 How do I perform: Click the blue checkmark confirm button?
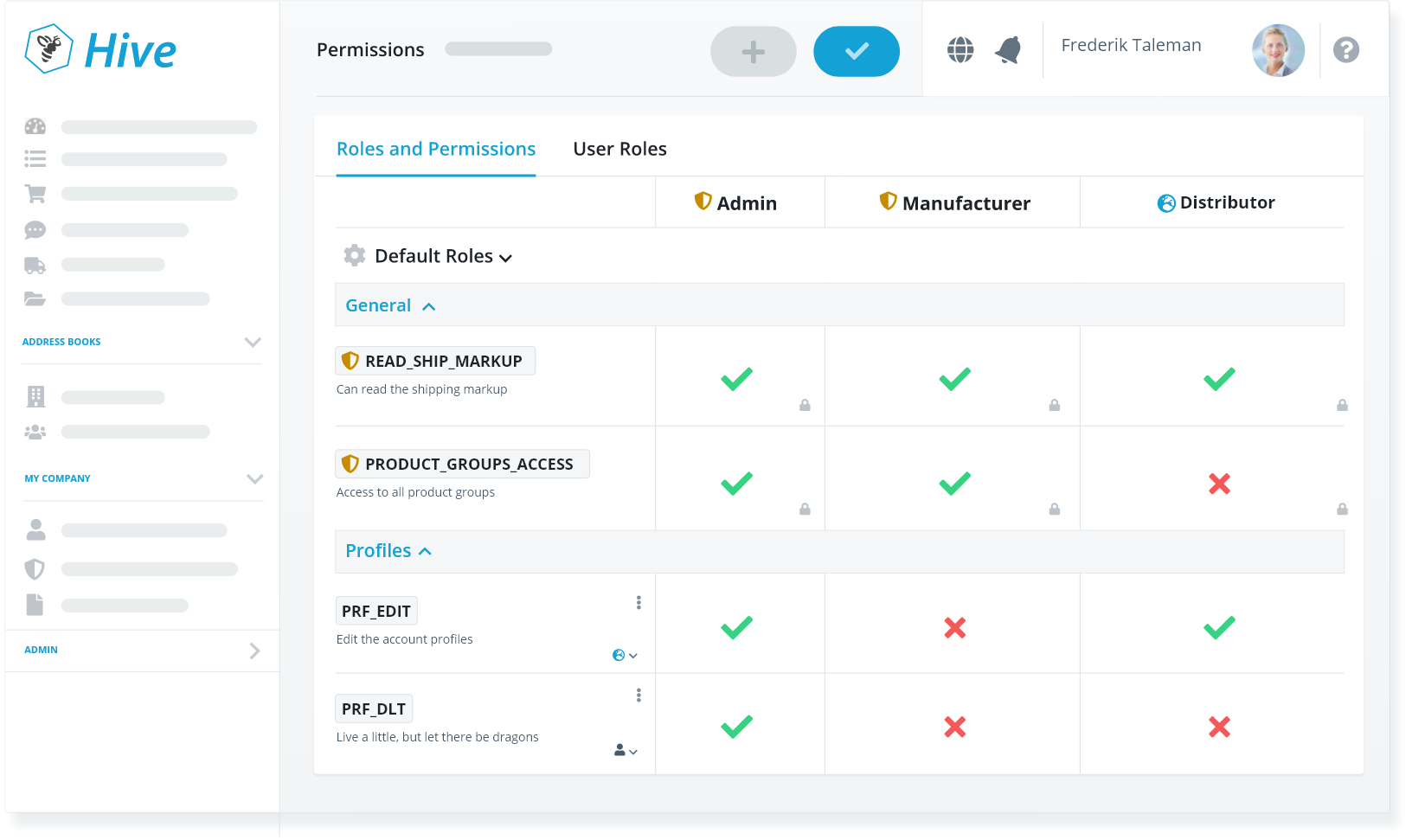856,52
